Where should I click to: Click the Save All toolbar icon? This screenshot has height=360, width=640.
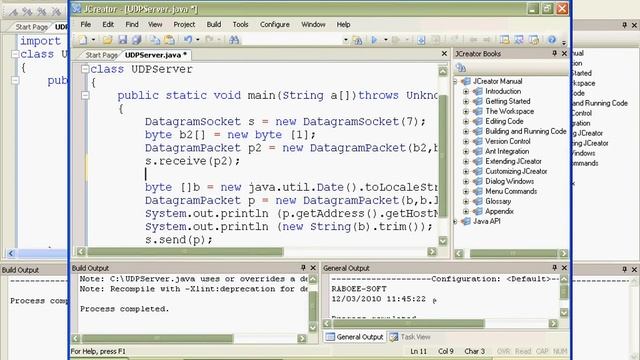pos(137,40)
